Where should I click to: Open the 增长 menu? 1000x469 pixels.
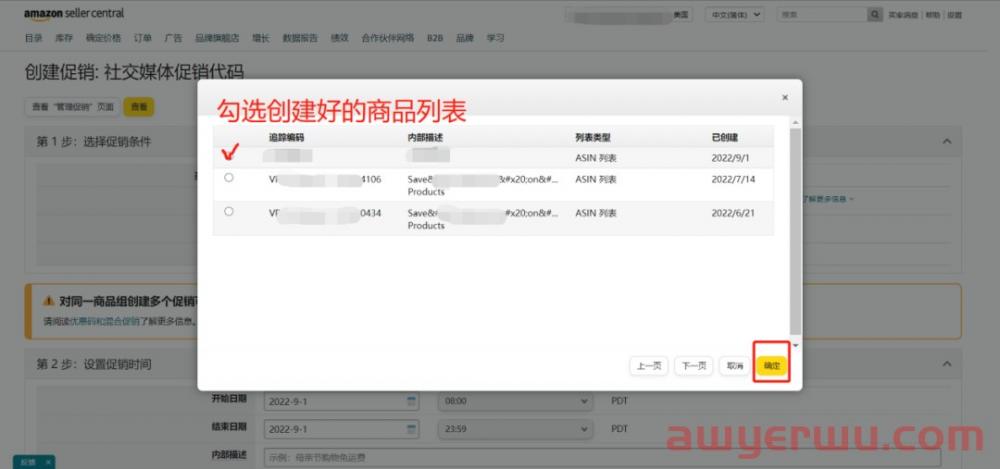pyautogui.click(x=261, y=38)
